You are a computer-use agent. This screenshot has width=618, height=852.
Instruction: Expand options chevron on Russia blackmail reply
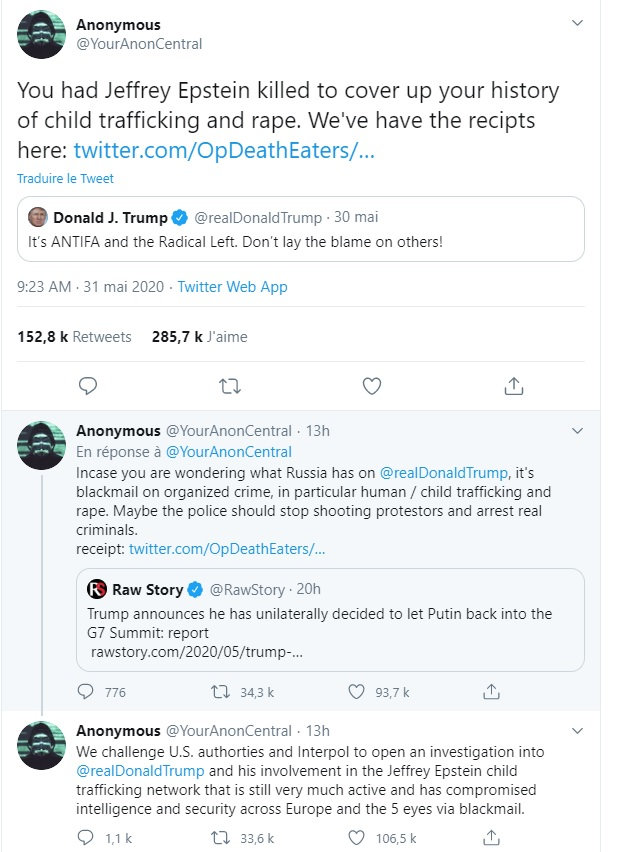click(x=577, y=430)
